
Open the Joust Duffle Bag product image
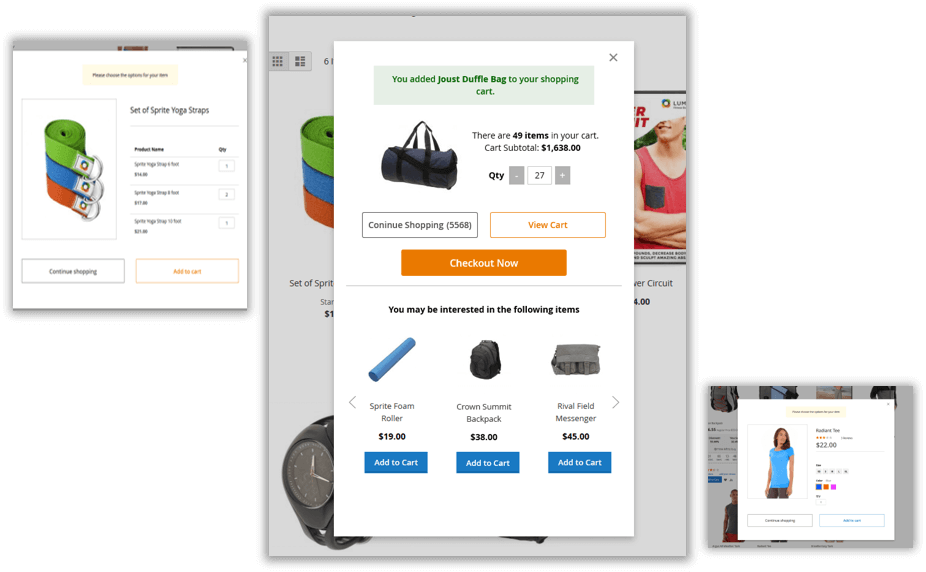(x=419, y=156)
